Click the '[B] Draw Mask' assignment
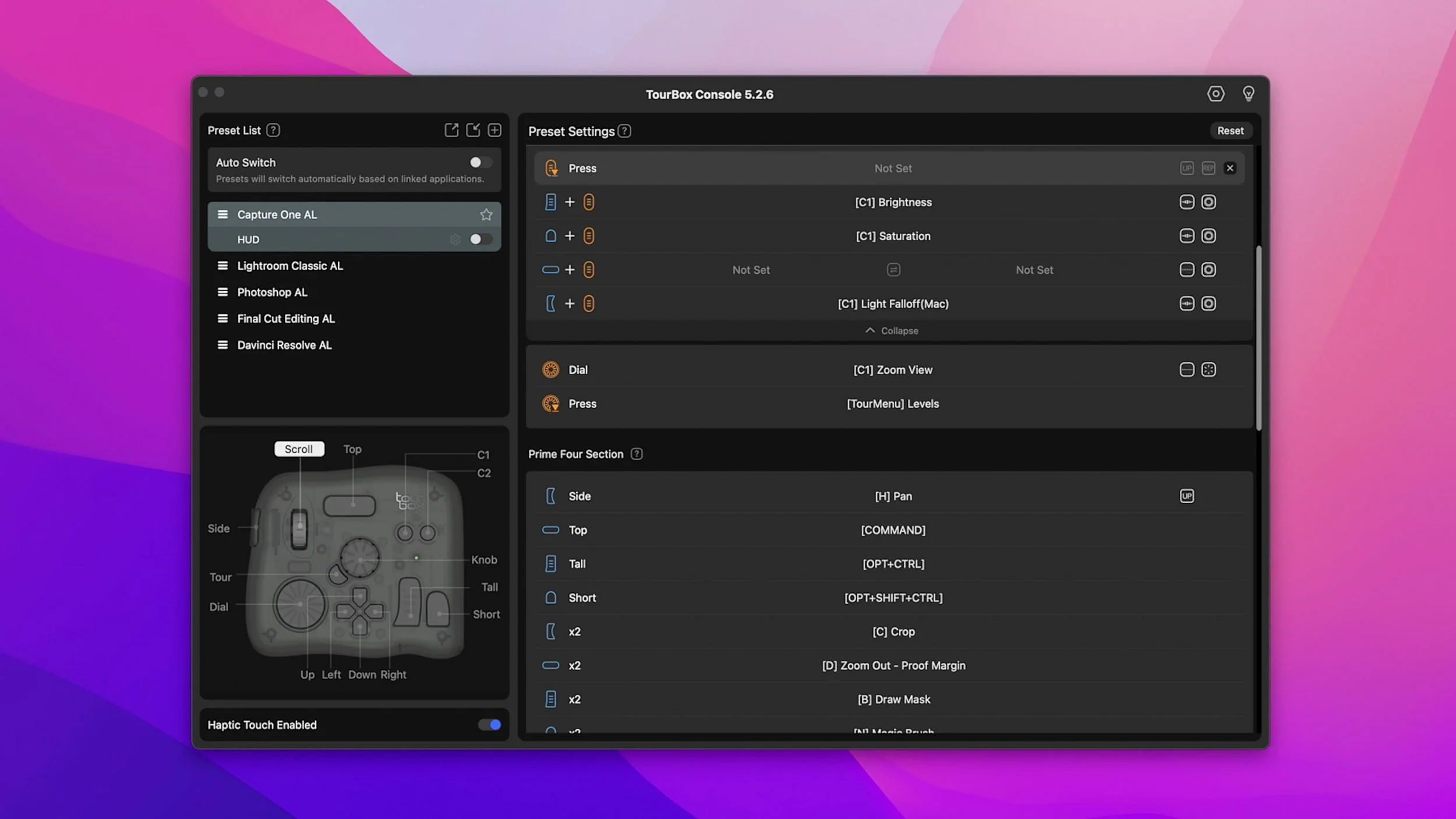 pos(893,699)
